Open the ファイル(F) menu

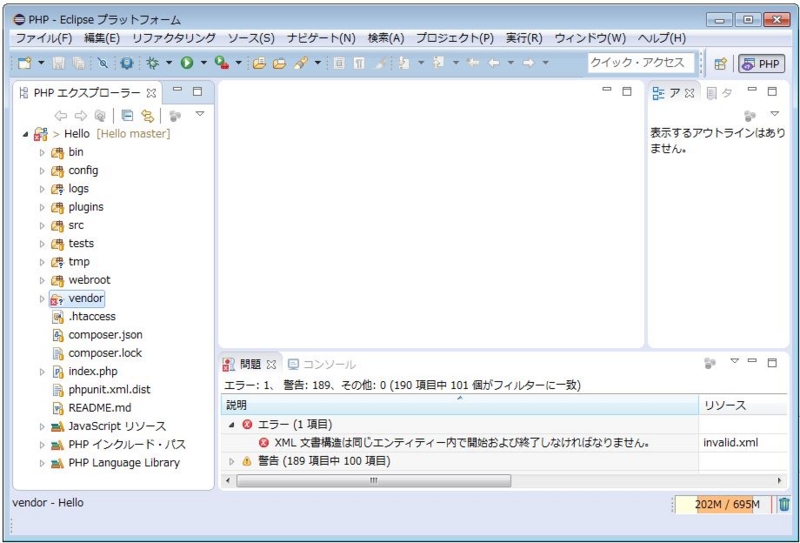click(x=44, y=38)
